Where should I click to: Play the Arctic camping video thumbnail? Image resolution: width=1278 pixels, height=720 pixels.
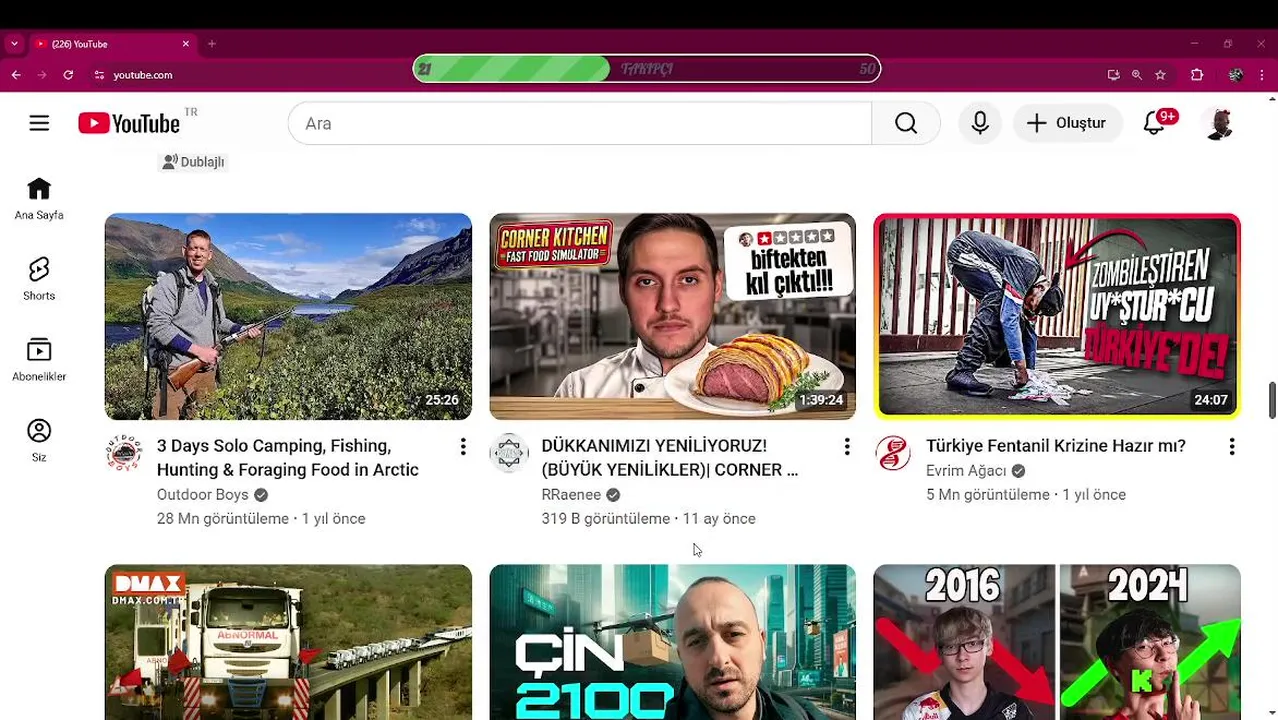click(288, 316)
